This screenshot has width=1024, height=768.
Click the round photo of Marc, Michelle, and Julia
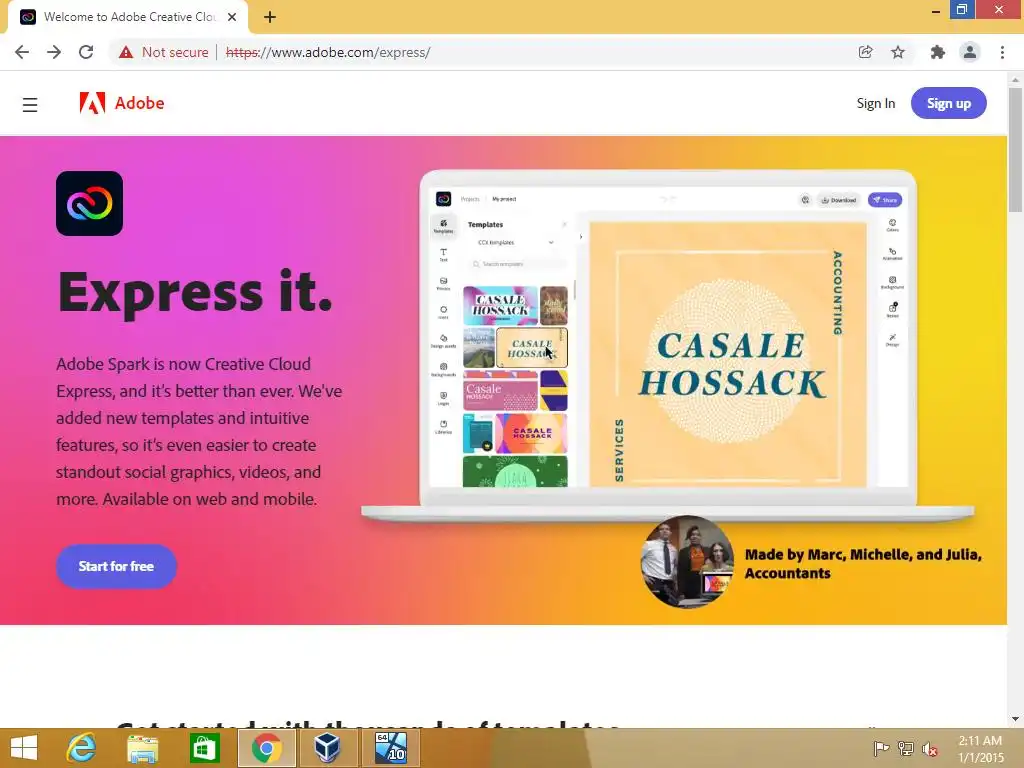(x=687, y=562)
